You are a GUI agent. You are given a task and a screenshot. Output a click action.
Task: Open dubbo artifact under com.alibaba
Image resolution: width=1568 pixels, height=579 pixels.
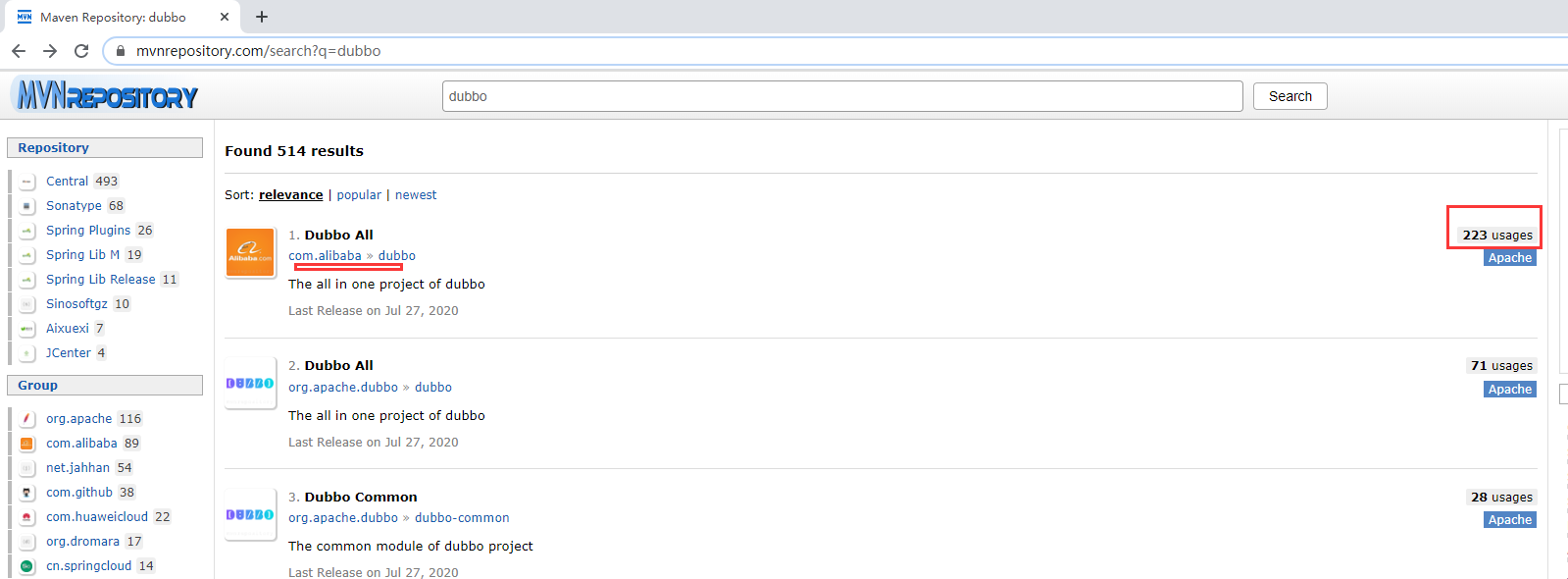[x=397, y=256]
